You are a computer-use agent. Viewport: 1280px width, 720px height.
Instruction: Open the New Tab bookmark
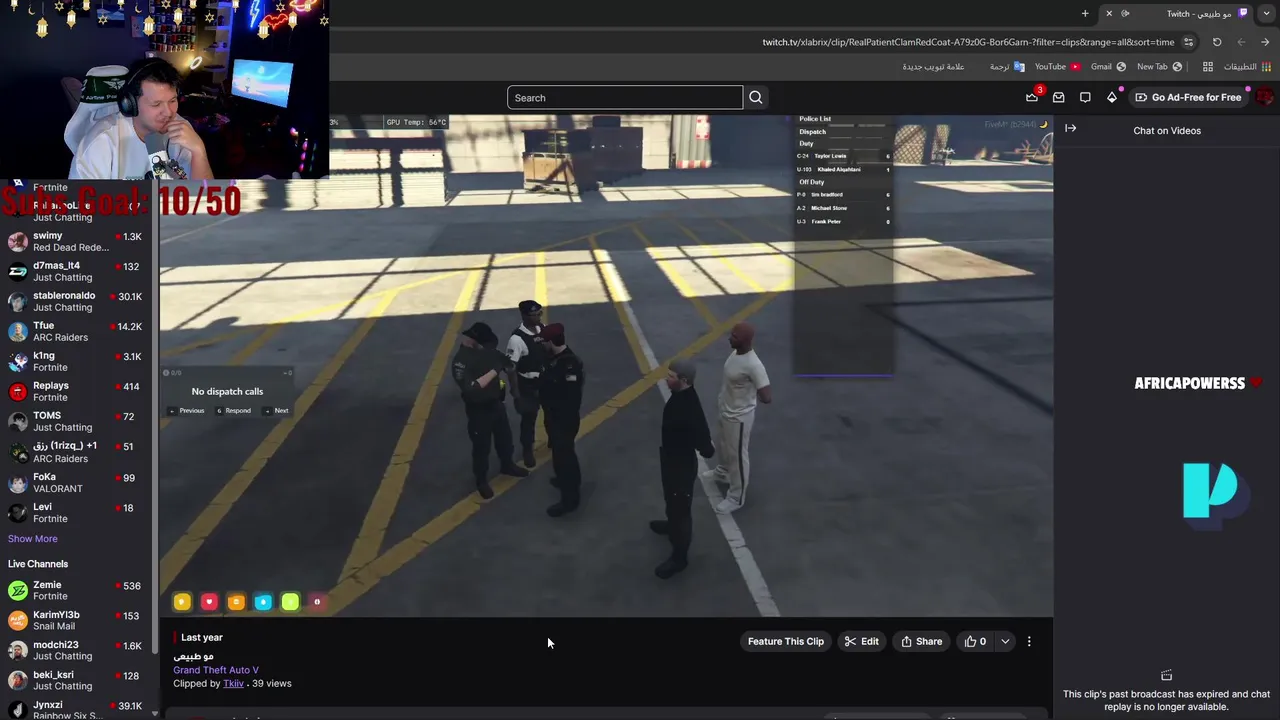tap(1159, 67)
